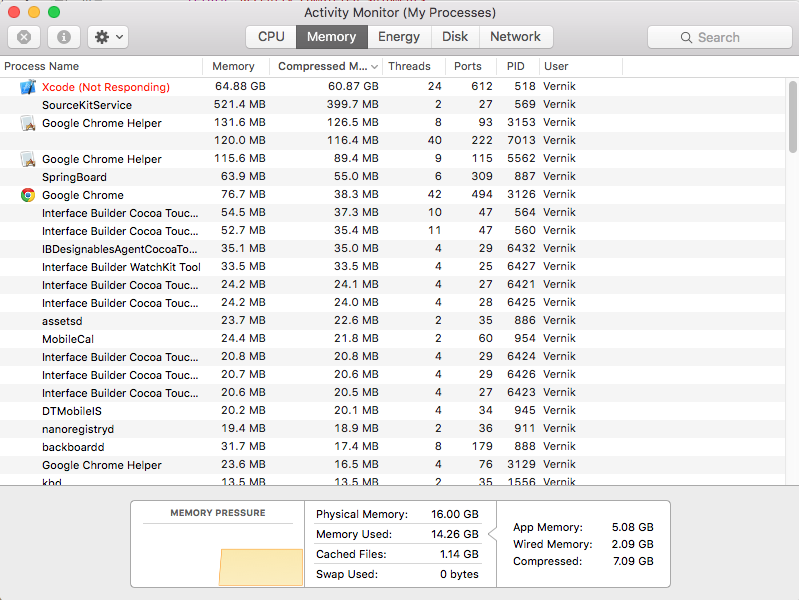
Task: Click the vertical scrollbar thumb
Action: click(792, 116)
